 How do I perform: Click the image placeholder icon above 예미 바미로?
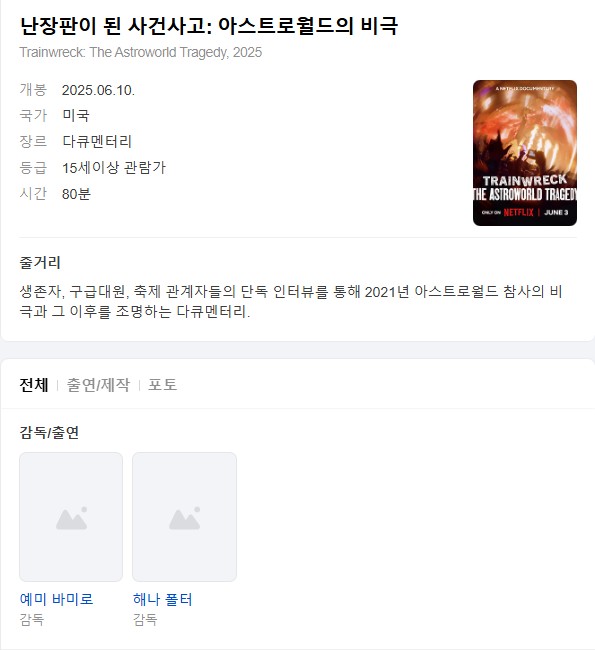point(71,517)
